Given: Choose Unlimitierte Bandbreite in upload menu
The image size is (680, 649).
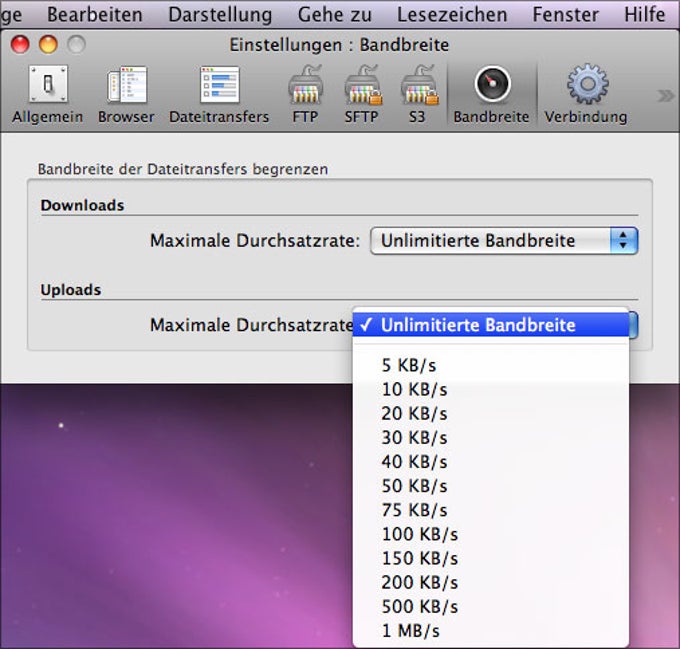Looking at the screenshot, I should [491, 325].
